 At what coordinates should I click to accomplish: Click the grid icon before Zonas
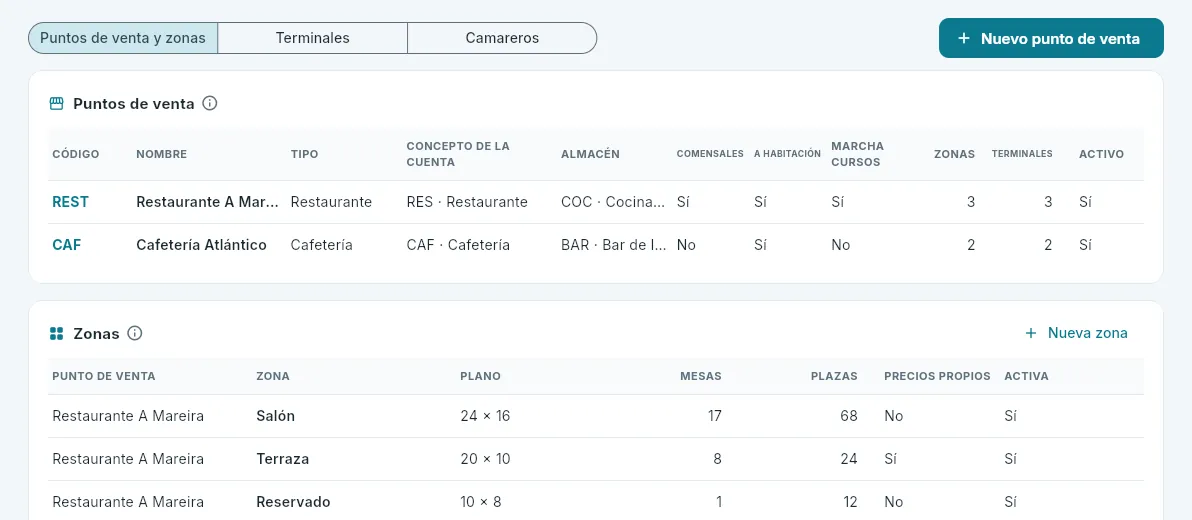[x=56, y=333]
